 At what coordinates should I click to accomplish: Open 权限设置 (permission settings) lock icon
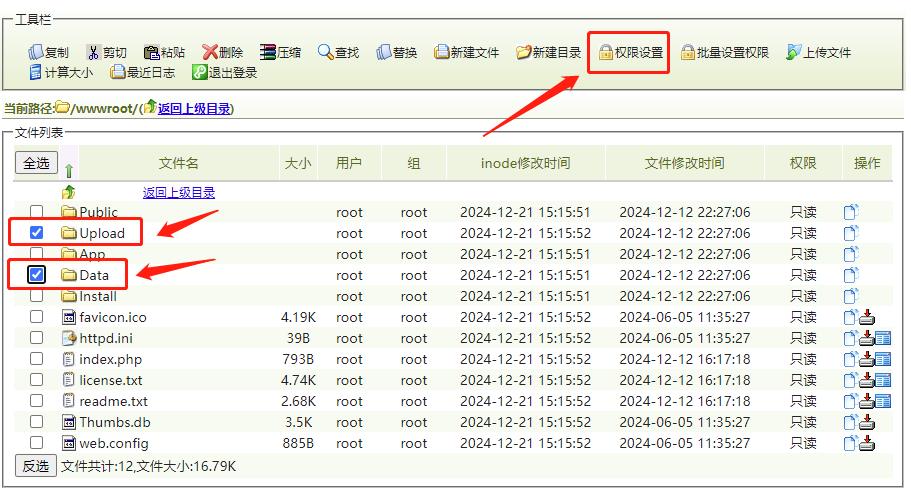(606, 52)
